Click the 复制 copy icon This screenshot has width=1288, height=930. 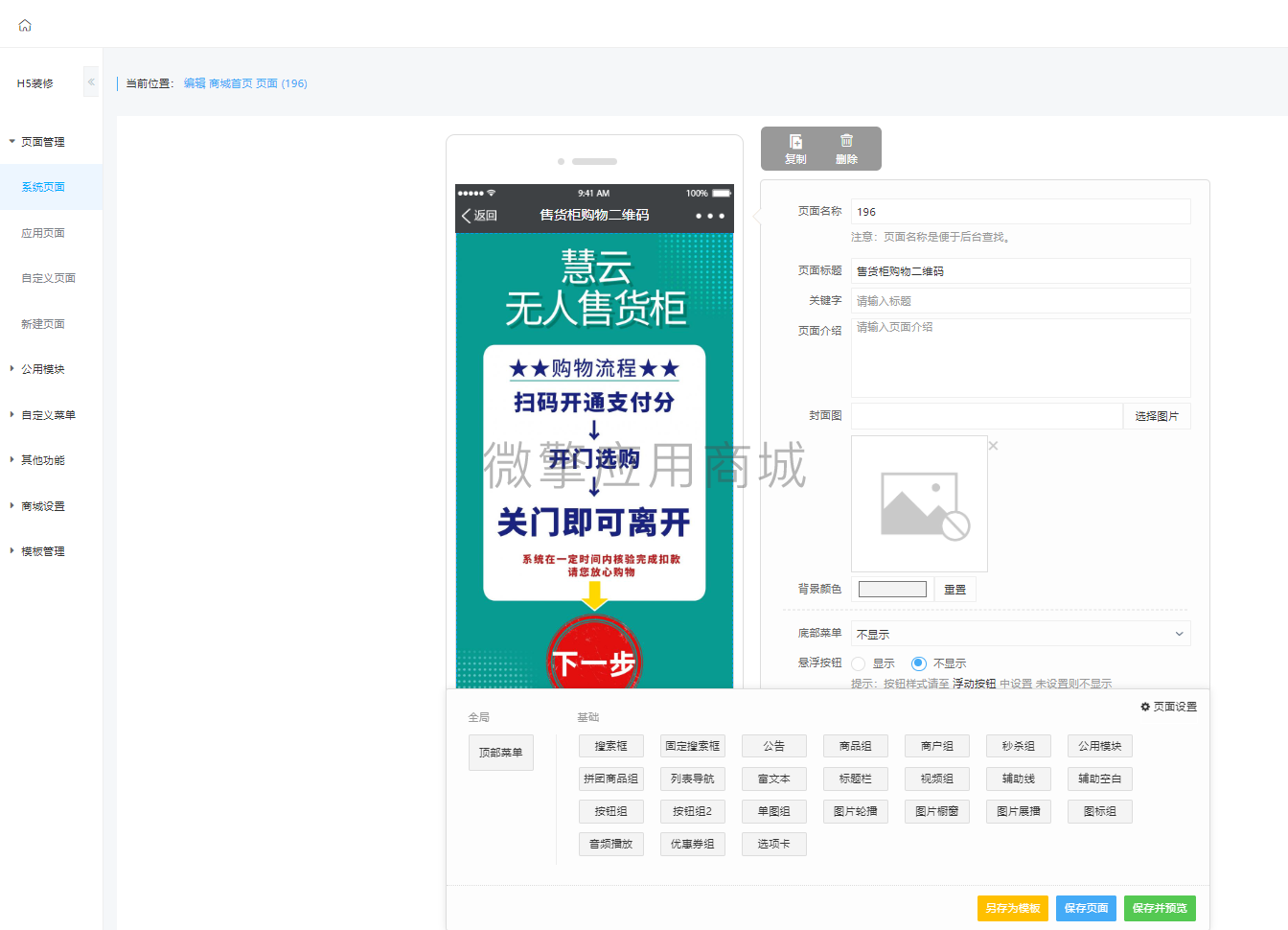click(x=795, y=141)
